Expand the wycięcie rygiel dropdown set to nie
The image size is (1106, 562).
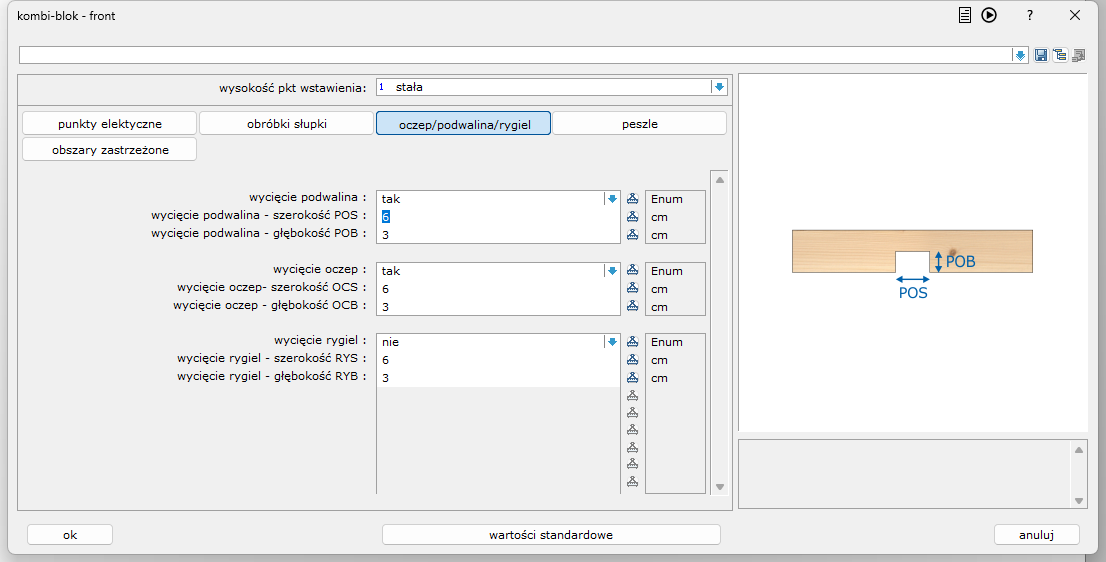[x=612, y=342]
